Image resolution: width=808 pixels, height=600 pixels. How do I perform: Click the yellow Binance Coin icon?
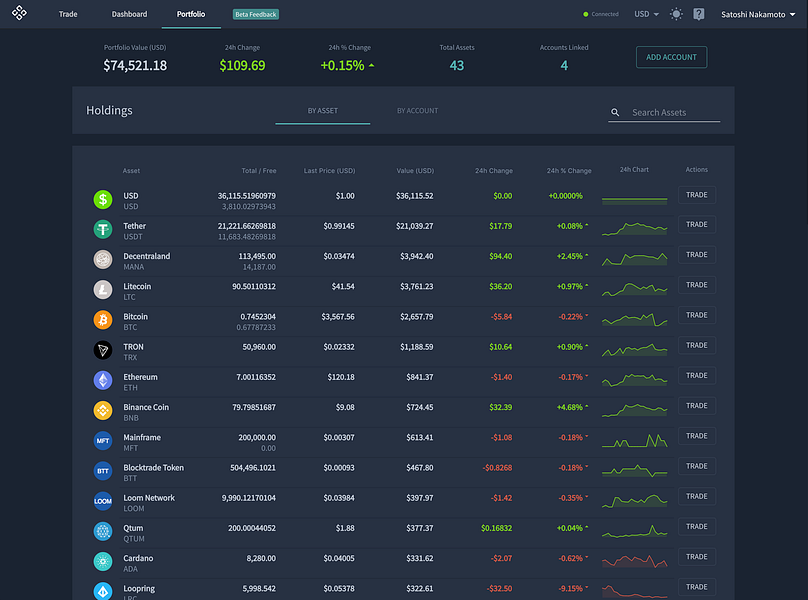pyautogui.click(x=103, y=411)
